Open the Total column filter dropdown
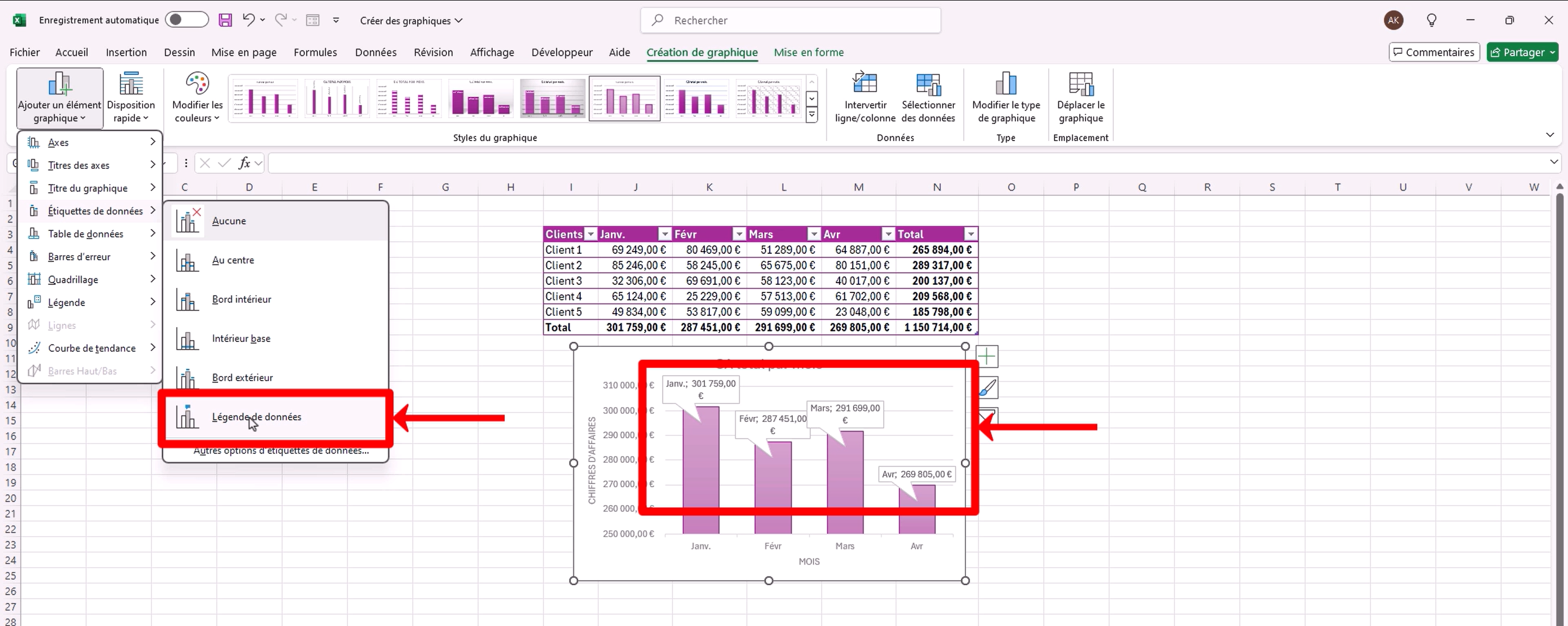Screen dimensions: 1568x626 tap(970, 234)
